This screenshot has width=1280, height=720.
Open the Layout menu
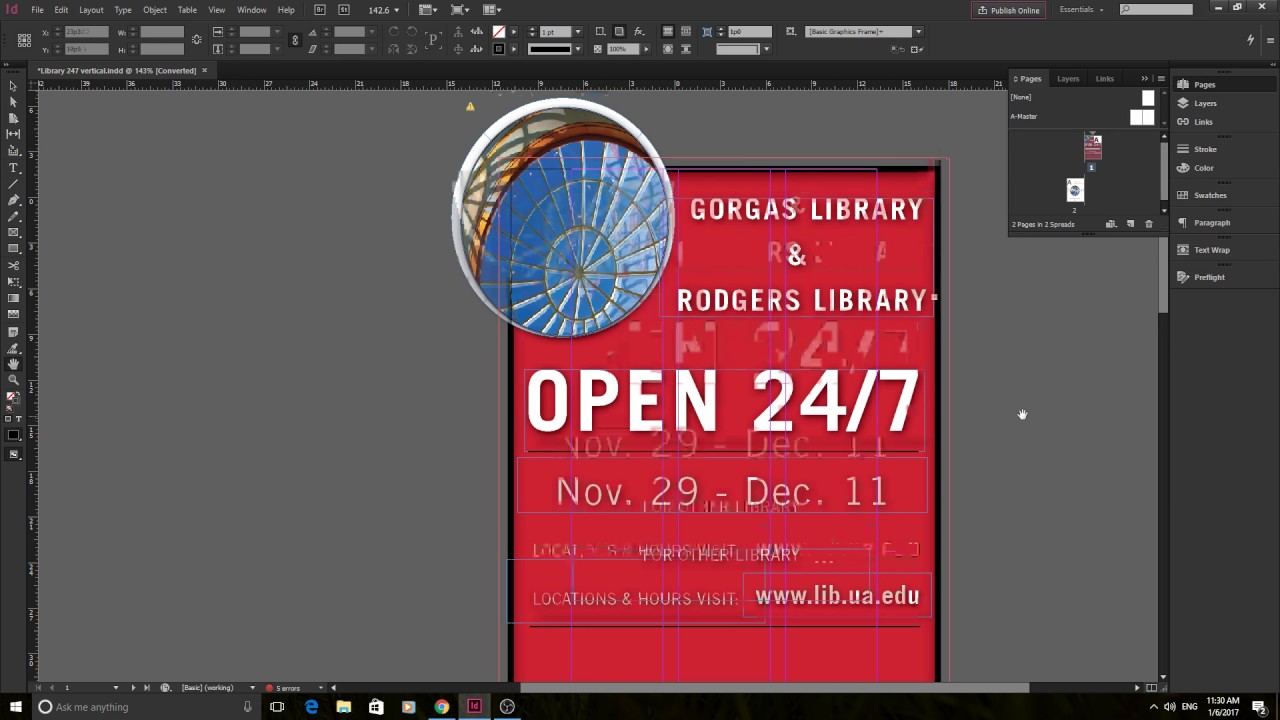tap(91, 10)
